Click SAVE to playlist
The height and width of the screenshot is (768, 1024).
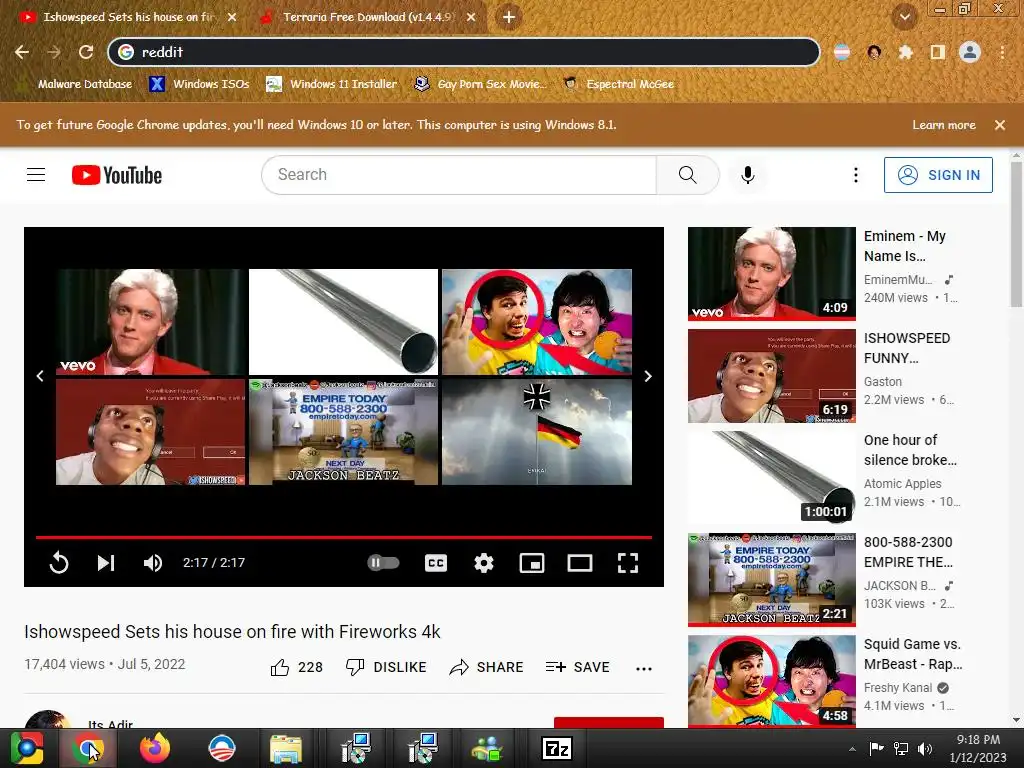click(577, 667)
